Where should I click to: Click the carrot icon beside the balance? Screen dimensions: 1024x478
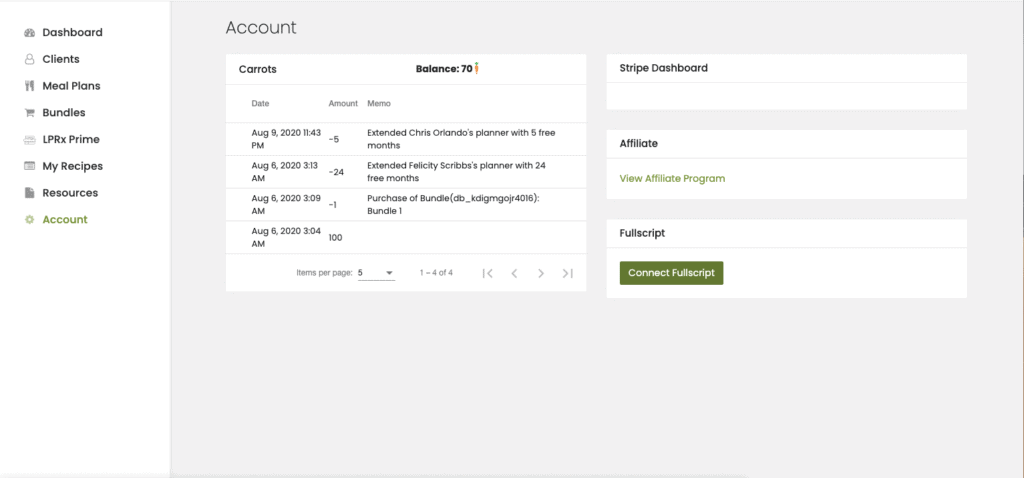[477, 69]
